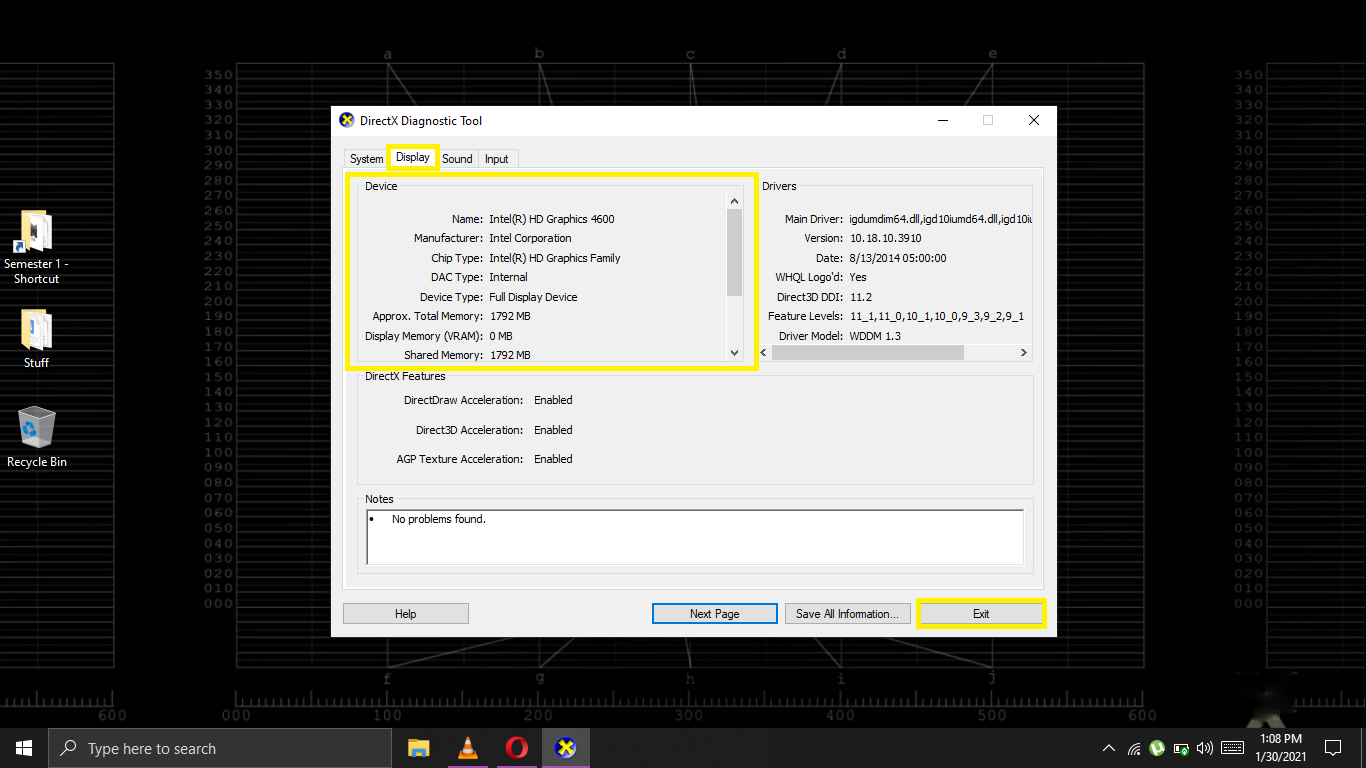Click 'Full Display Device' device type value

(x=533, y=297)
